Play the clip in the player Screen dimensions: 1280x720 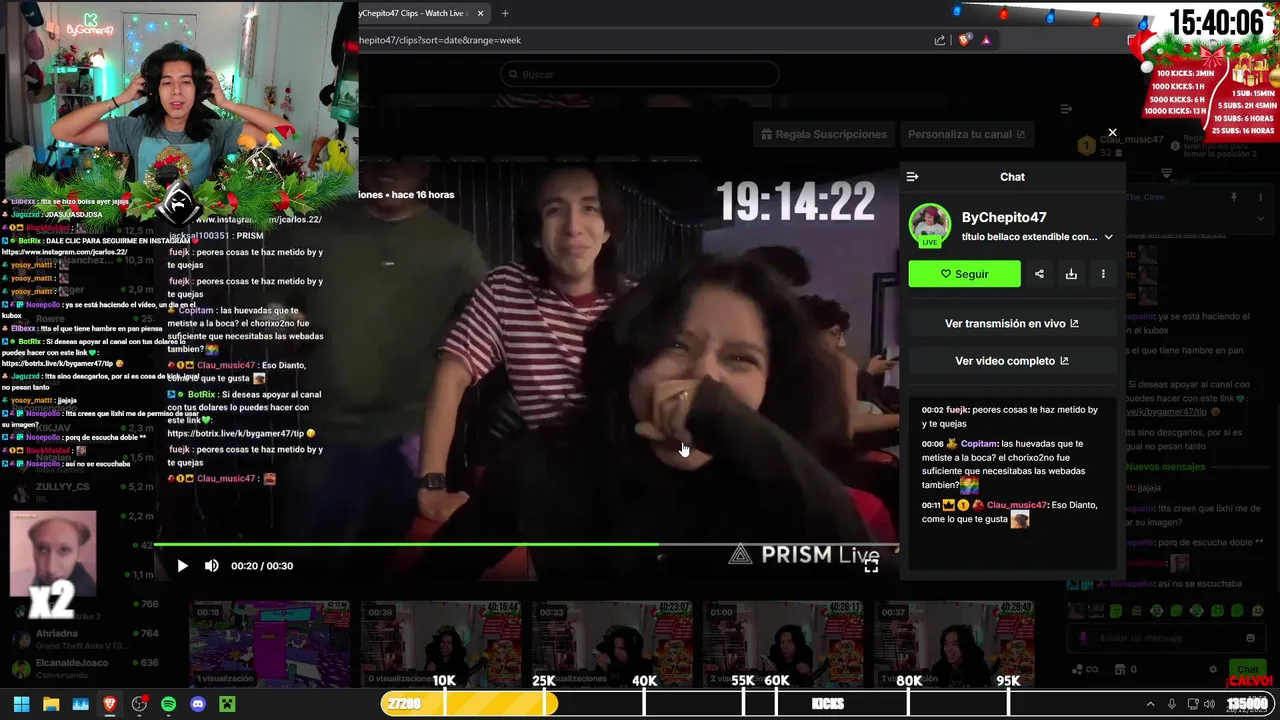coord(182,566)
